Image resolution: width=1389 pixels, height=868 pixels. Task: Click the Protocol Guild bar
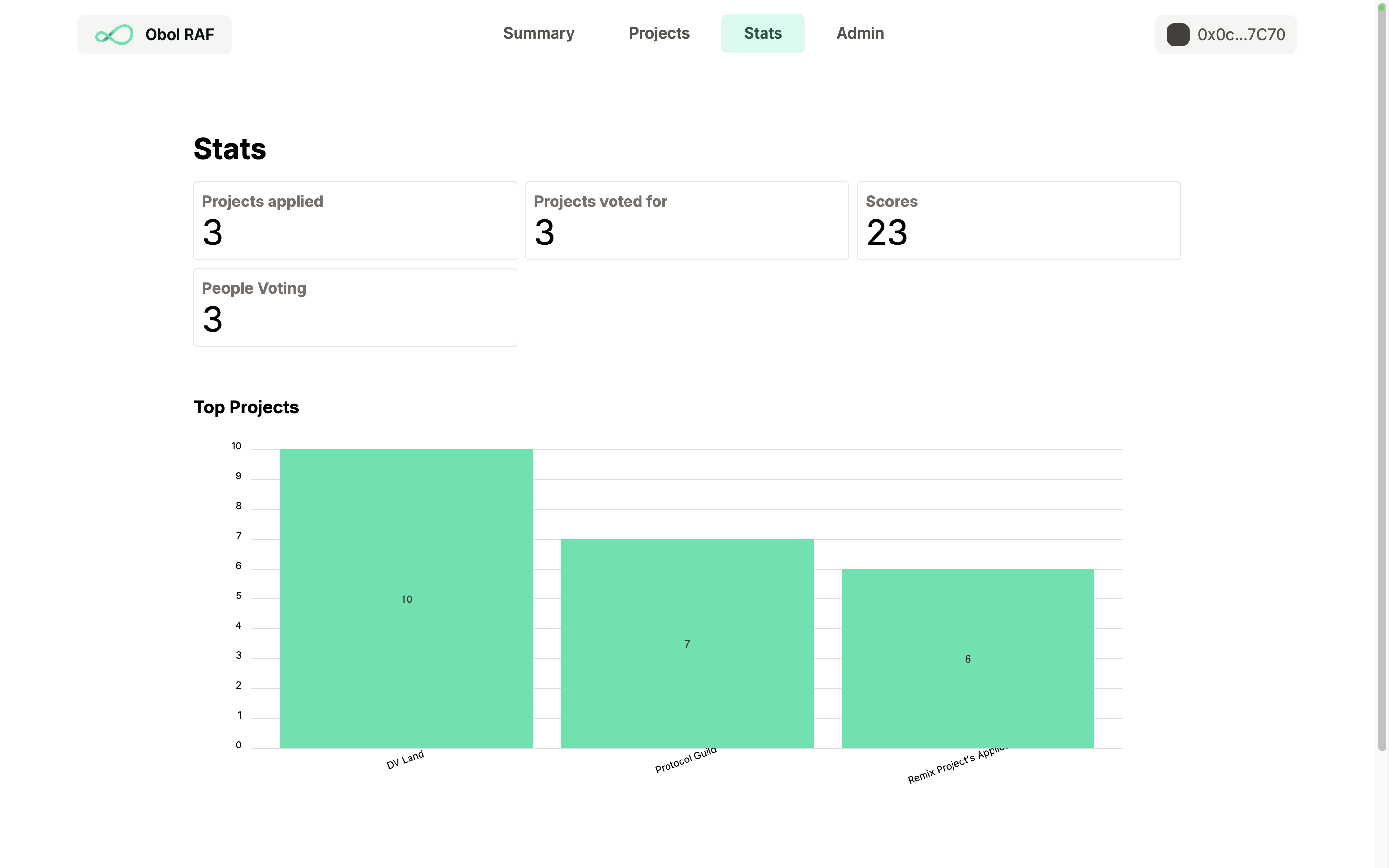(x=686, y=643)
